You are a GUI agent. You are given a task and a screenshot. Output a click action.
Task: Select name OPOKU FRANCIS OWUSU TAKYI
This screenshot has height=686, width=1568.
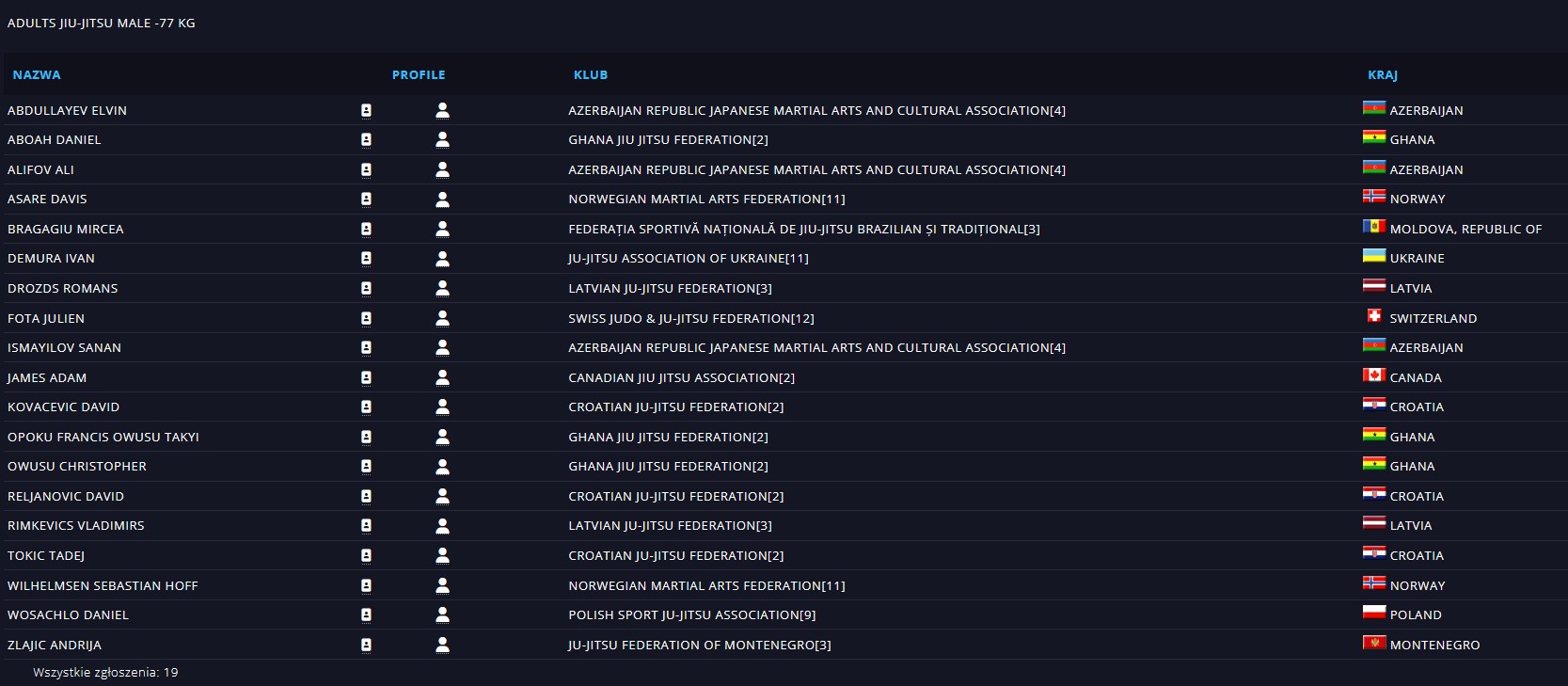pyautogui.click(x=103, y=437)
